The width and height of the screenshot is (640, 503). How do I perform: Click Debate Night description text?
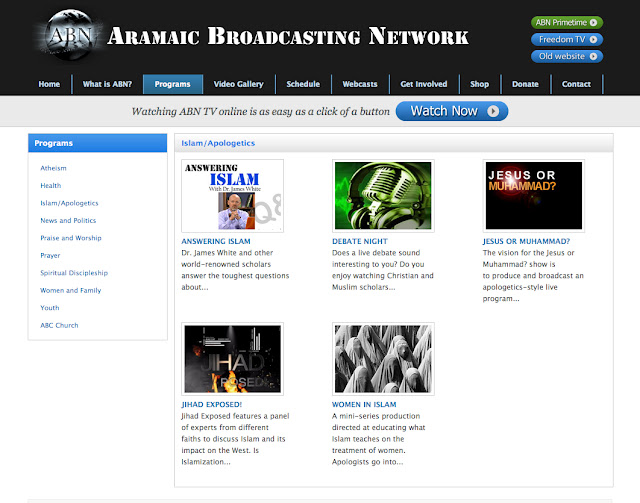383,270
